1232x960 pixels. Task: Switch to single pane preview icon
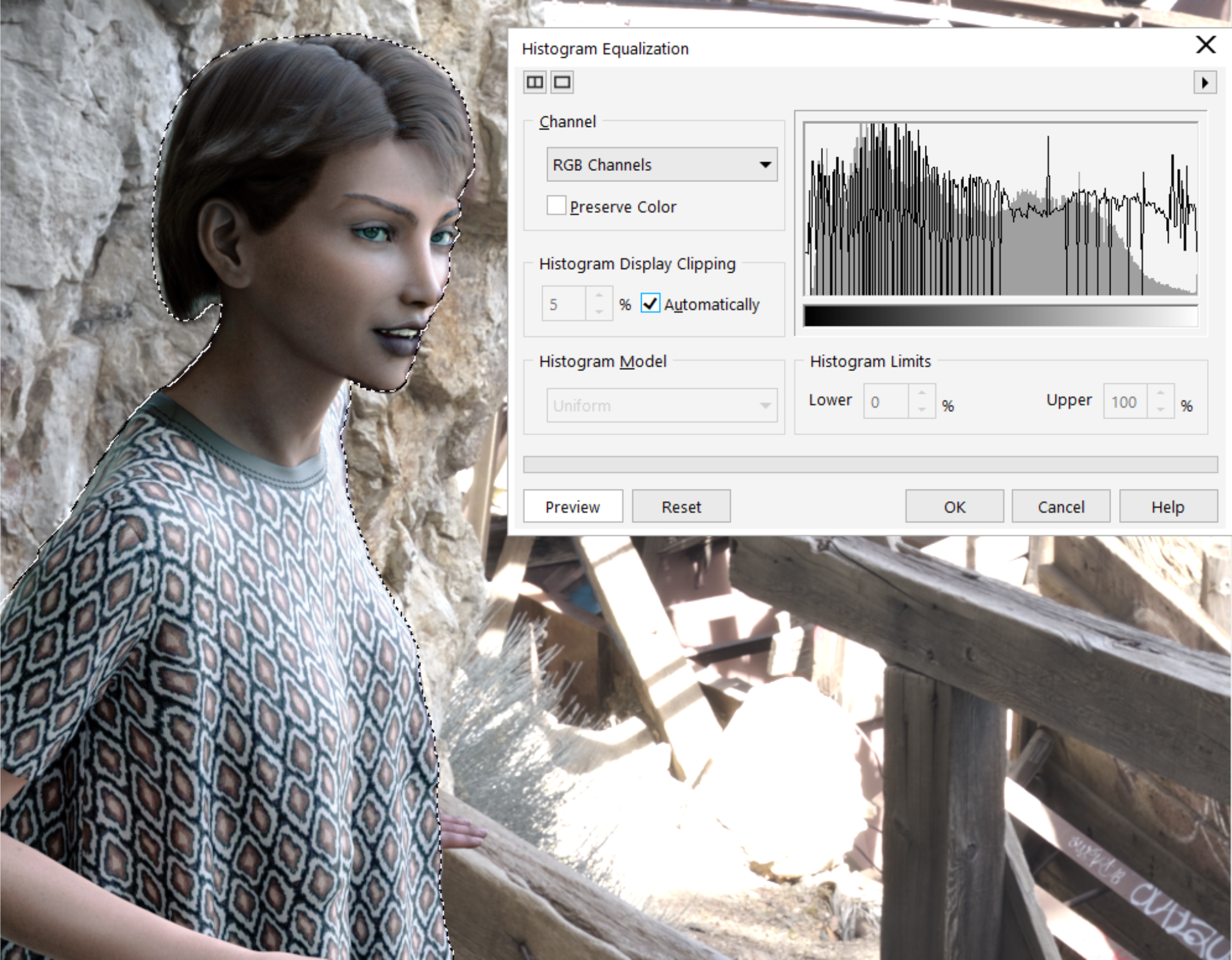(562, 82)
